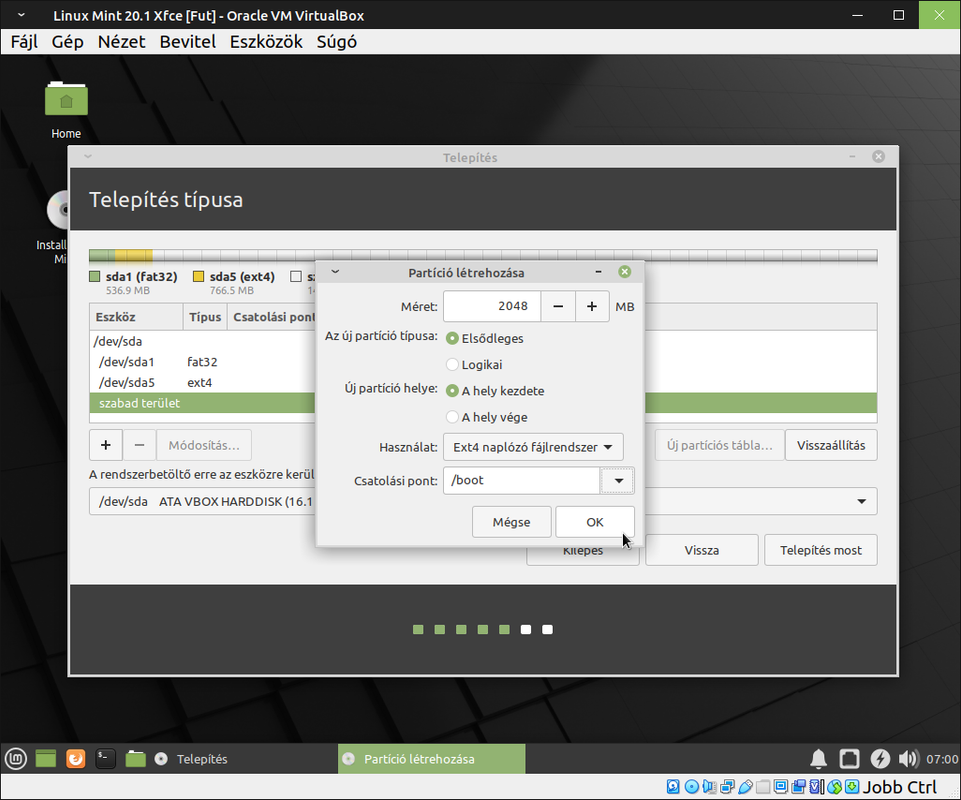Select the Elsődleges partition type
Viewport: 961px width, 800px height.
click(452, 338)
